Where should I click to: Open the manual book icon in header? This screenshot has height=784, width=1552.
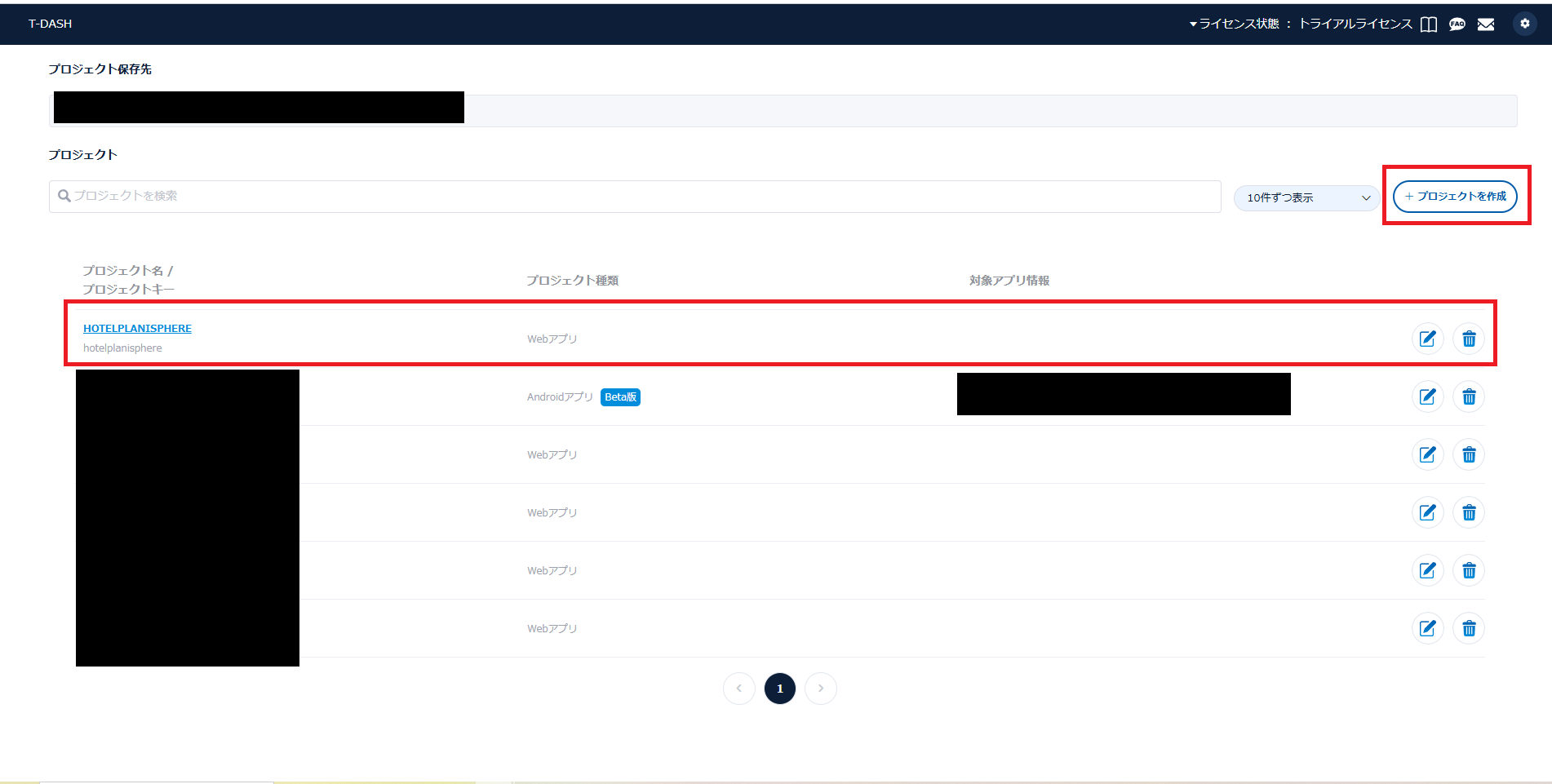point(1428,24)
